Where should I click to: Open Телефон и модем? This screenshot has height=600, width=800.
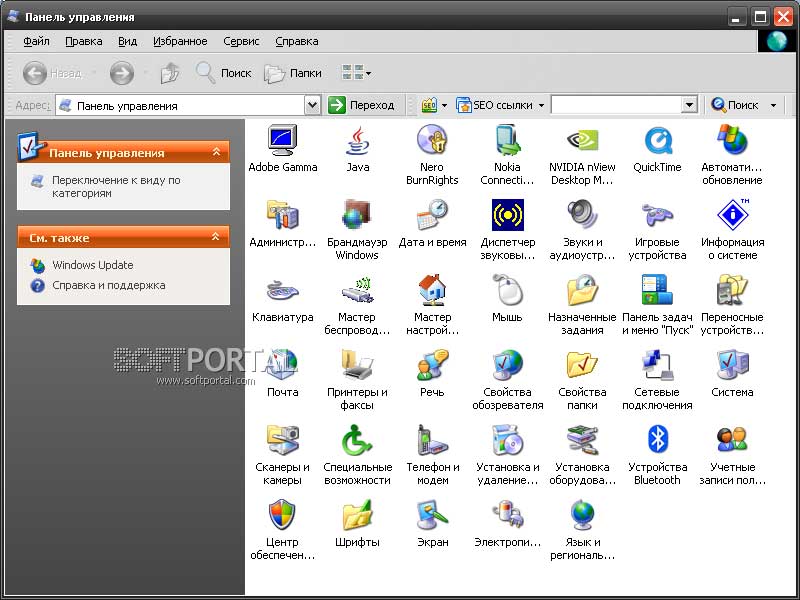coord(432,455)
